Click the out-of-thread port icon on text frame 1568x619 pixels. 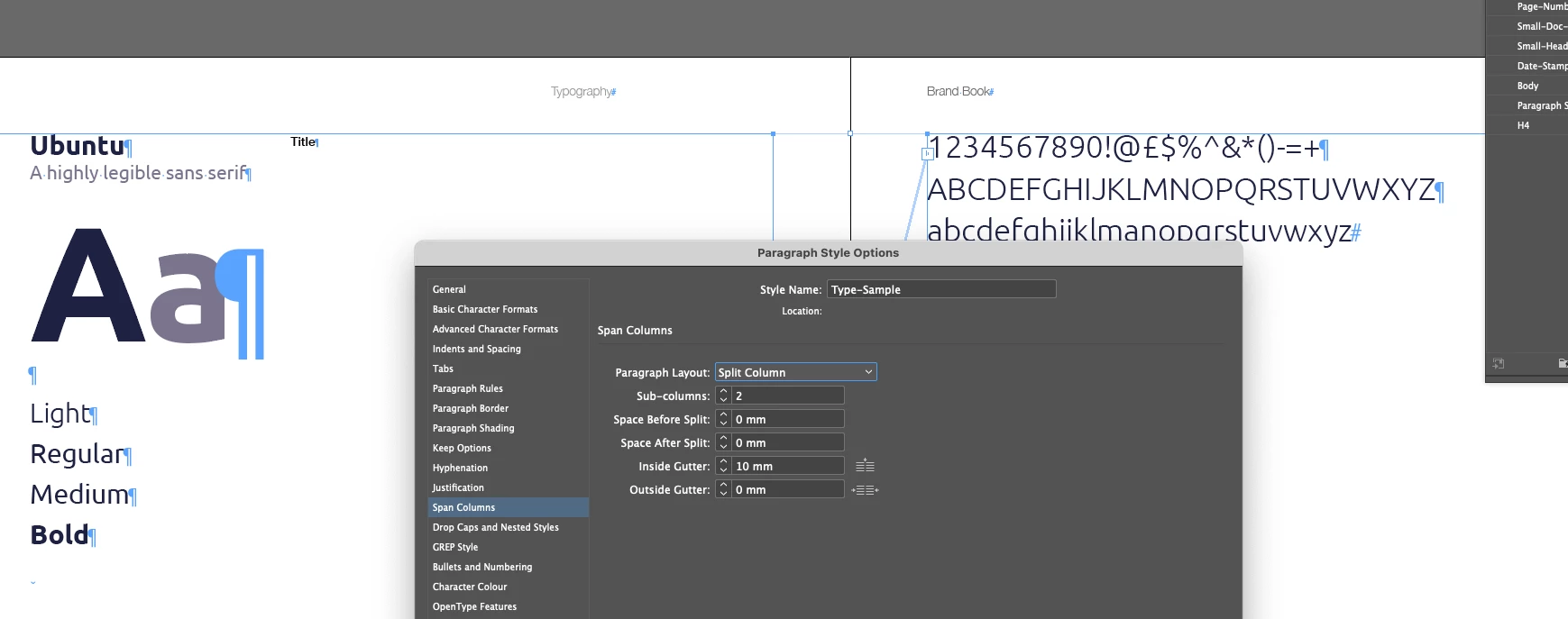927,154
